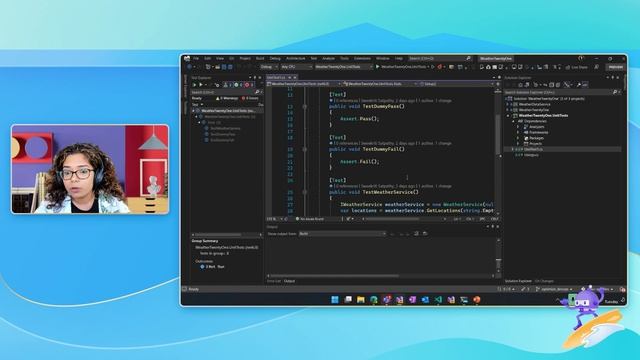
Task: Open the class navigation dropdown in editor
Action: [380, 84]
